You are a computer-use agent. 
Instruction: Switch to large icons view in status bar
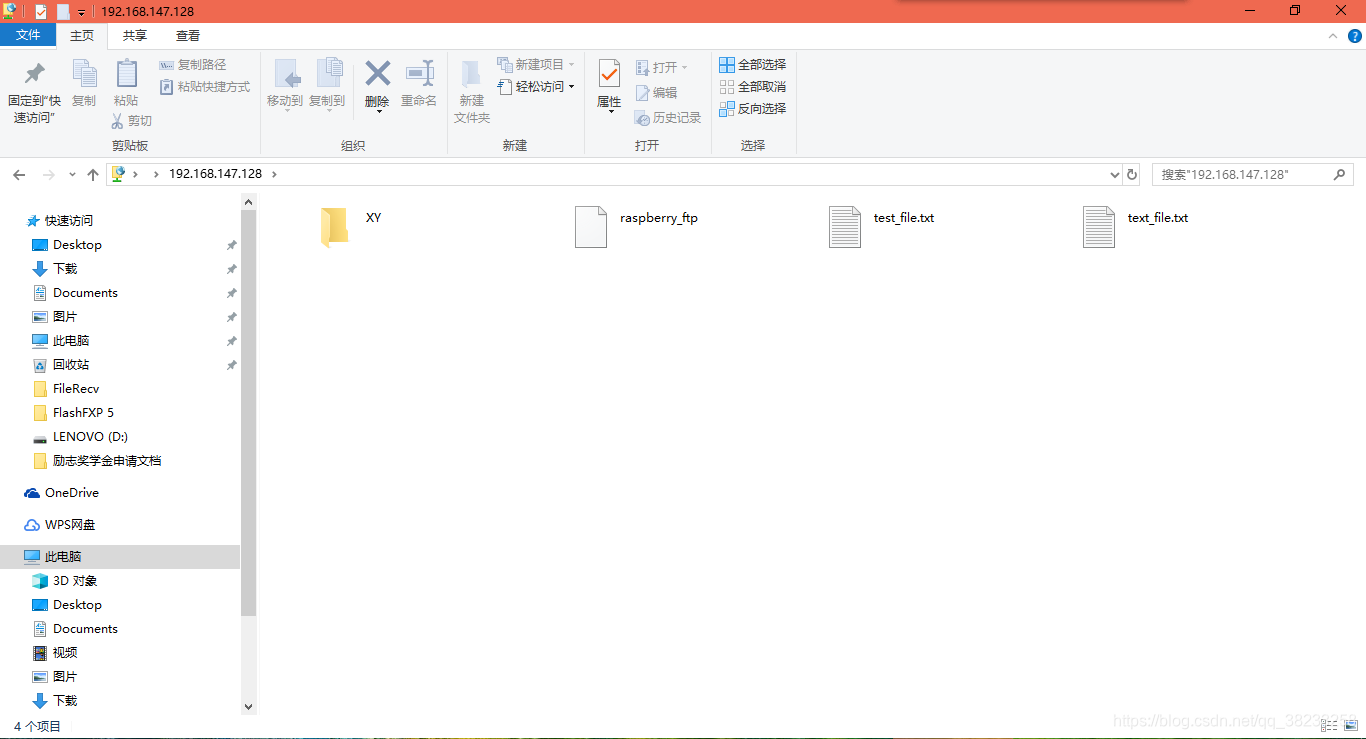(x=1352, y=726)
